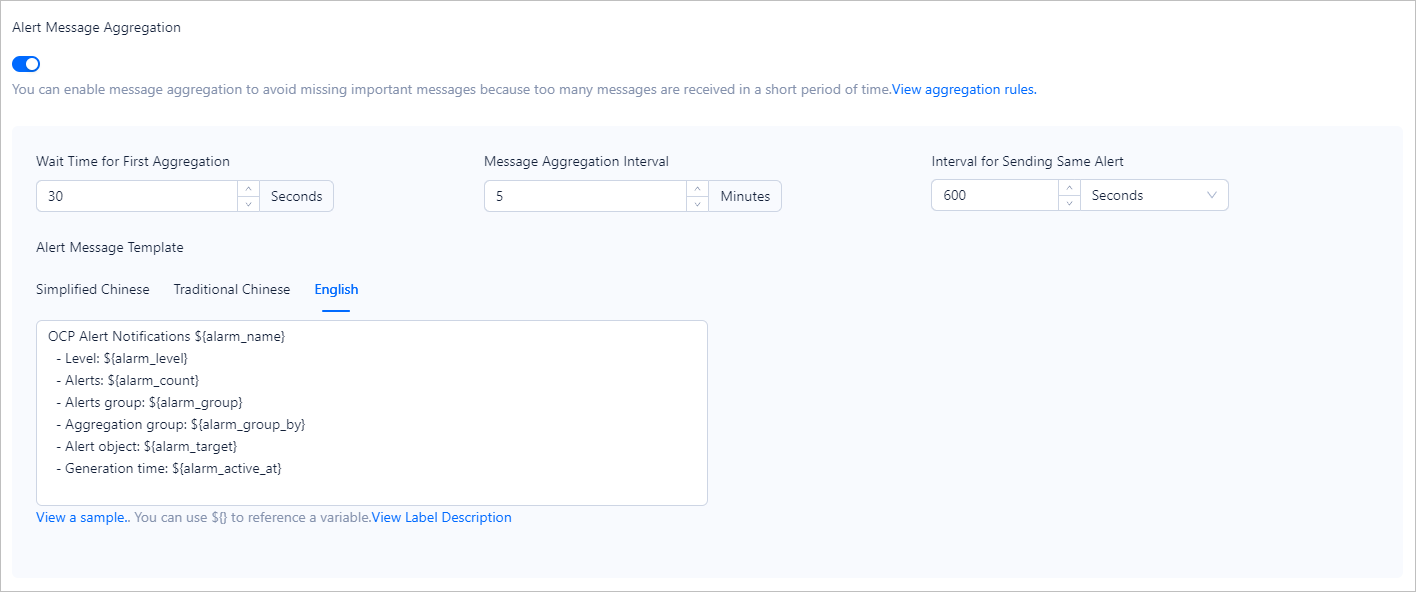Decrease the Interval for Sending Same Alert value
The height and width of the screenshot is (592, 1416).
(1069, 204)
